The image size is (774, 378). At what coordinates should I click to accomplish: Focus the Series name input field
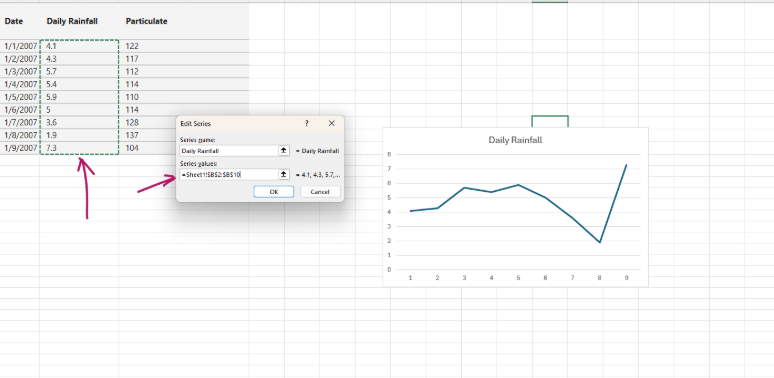point(229,151)
